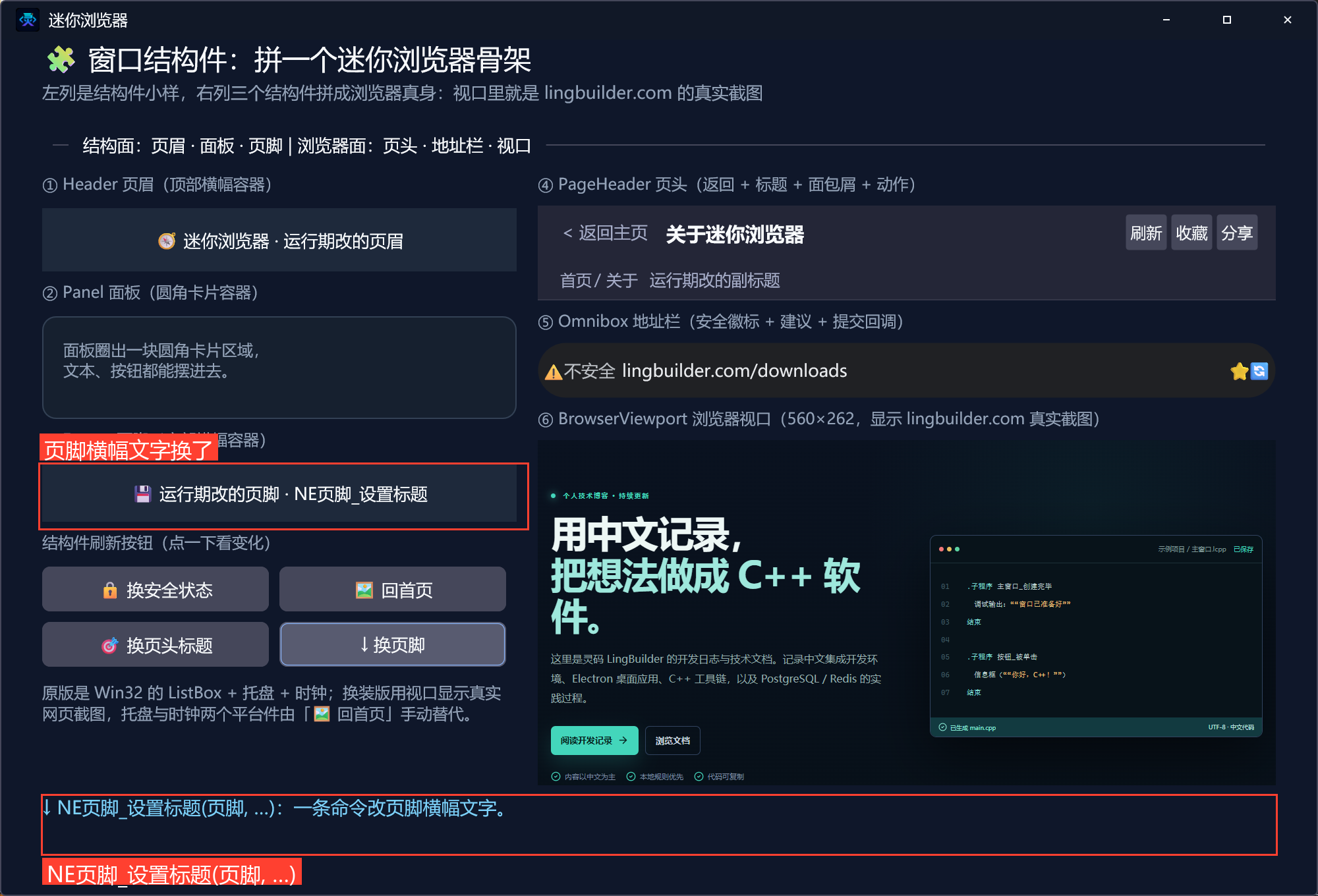Click the 首页 / 关于 breadcrumb

(x=598, y=280)
